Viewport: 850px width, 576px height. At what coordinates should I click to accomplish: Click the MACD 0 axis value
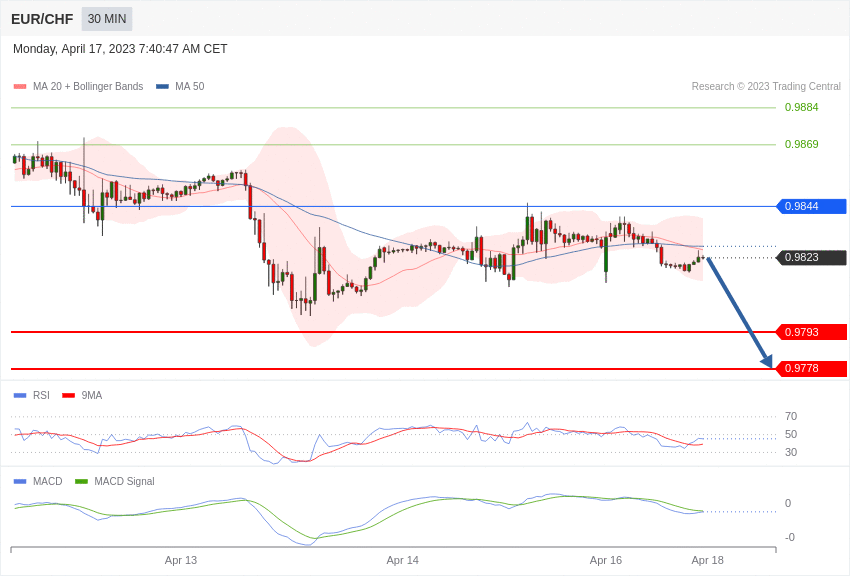[x=788, y=503]
